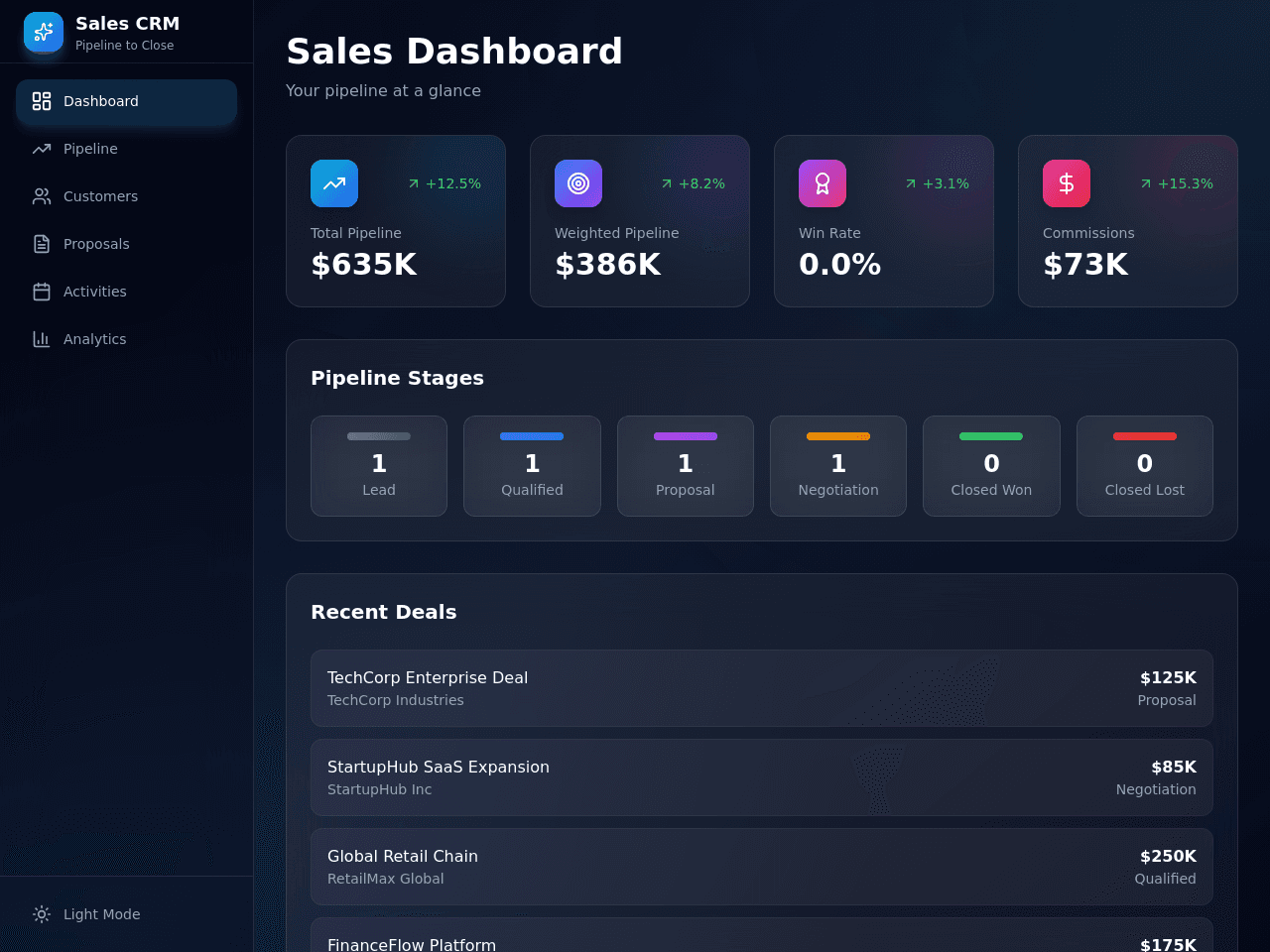The height and width of the screenshot is (952, 1270).
Task: Click the Analytics bar chart icon in sidebar
Action: pyautogui.click(x=42, y=339)
